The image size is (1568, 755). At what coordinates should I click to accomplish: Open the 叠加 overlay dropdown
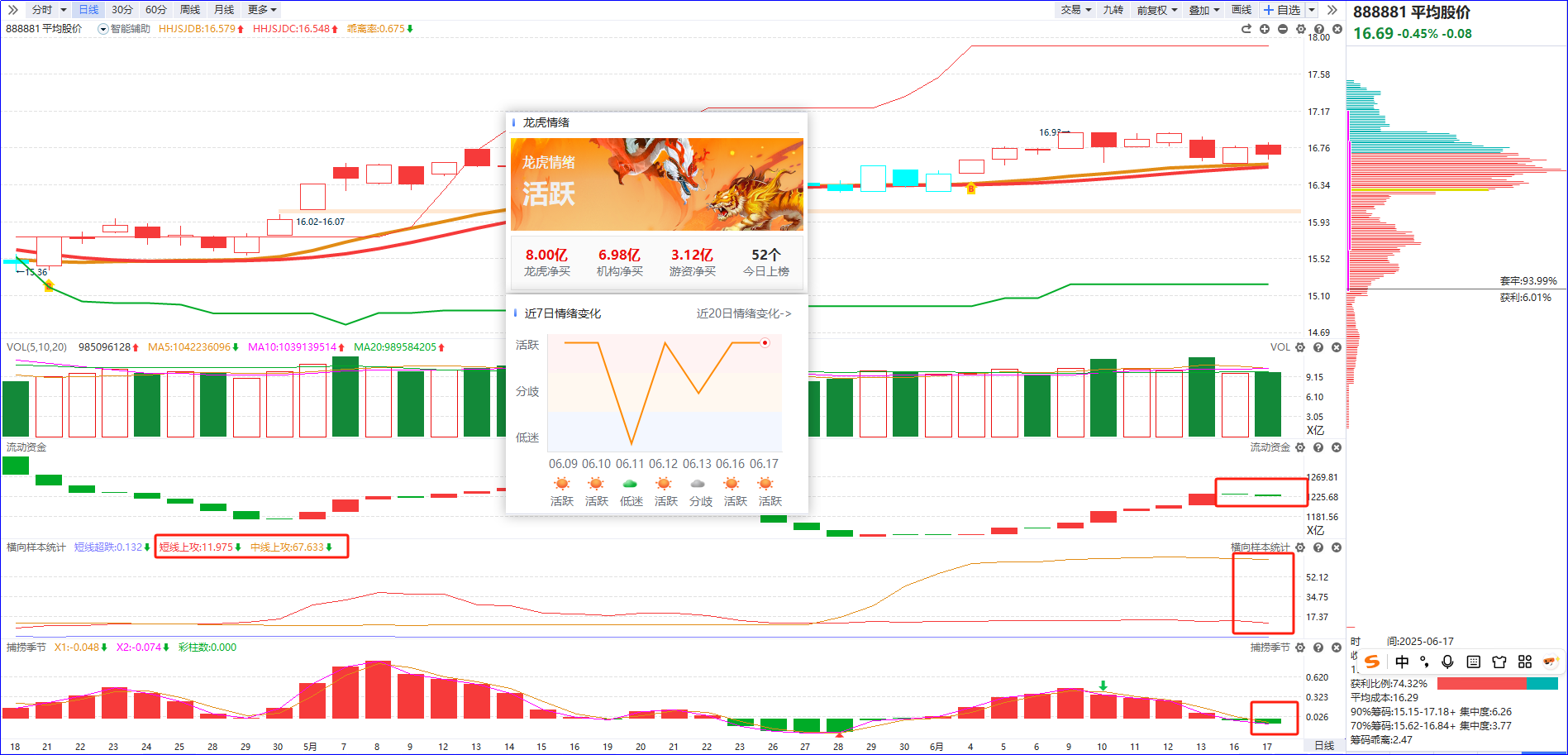1203,10
